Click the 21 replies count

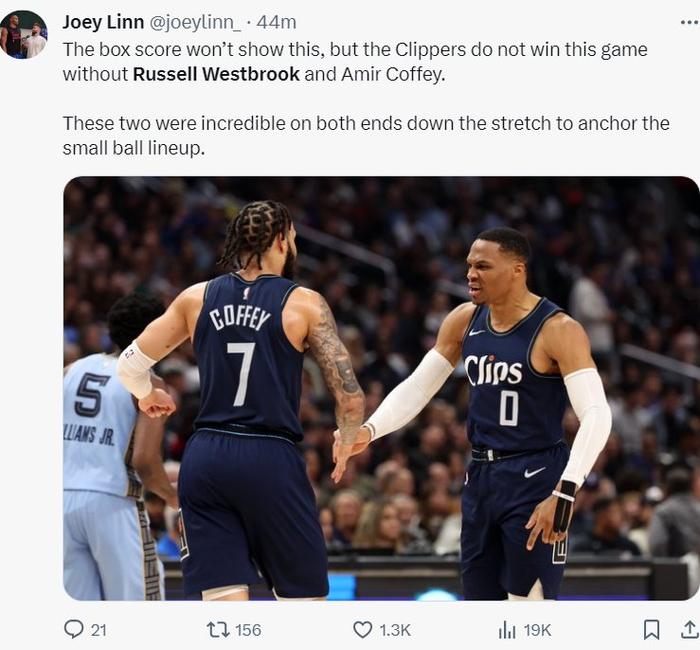[x=99, y=630]
